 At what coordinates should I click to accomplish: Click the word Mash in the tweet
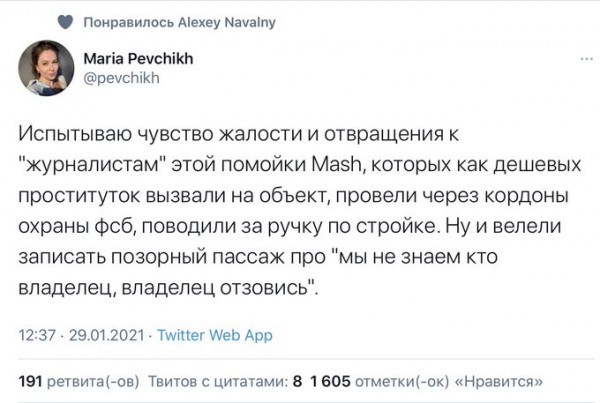pos(337,165)
